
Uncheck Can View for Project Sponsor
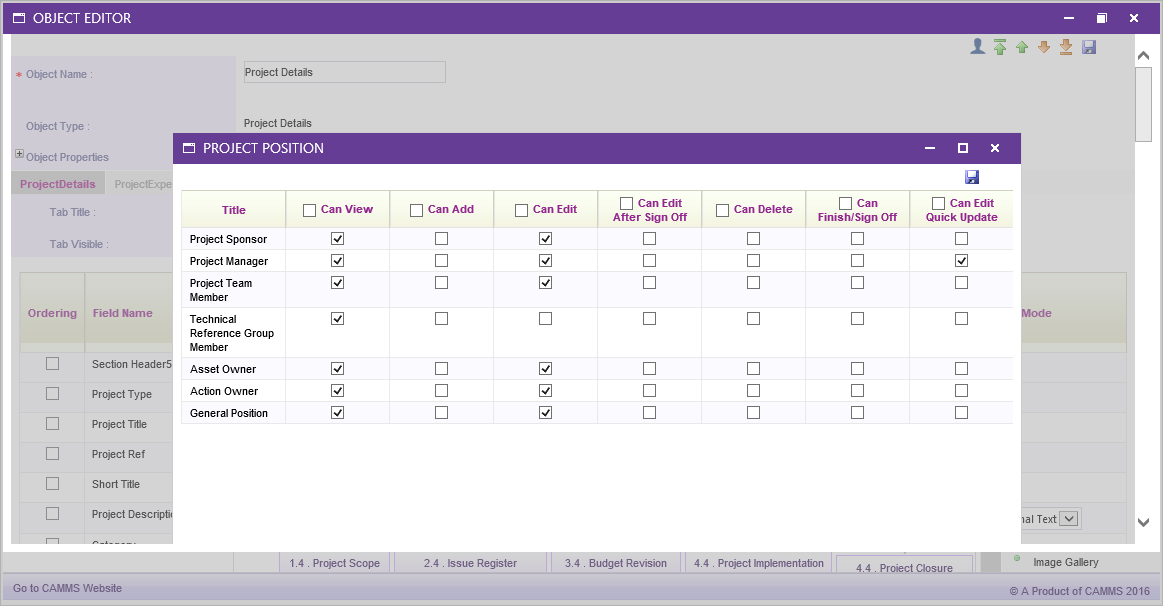point(337,239)
